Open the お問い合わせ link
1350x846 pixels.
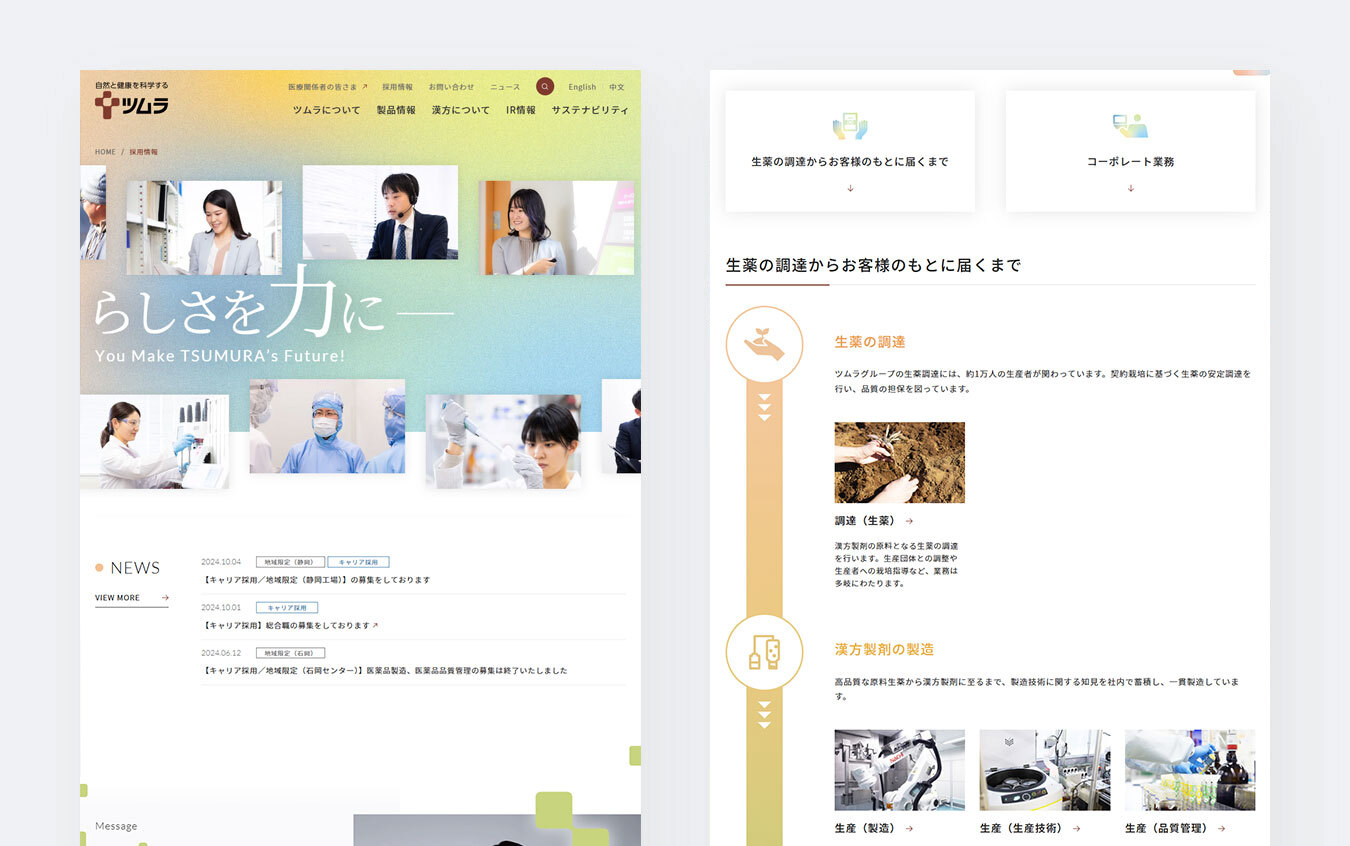pos(451,87)
